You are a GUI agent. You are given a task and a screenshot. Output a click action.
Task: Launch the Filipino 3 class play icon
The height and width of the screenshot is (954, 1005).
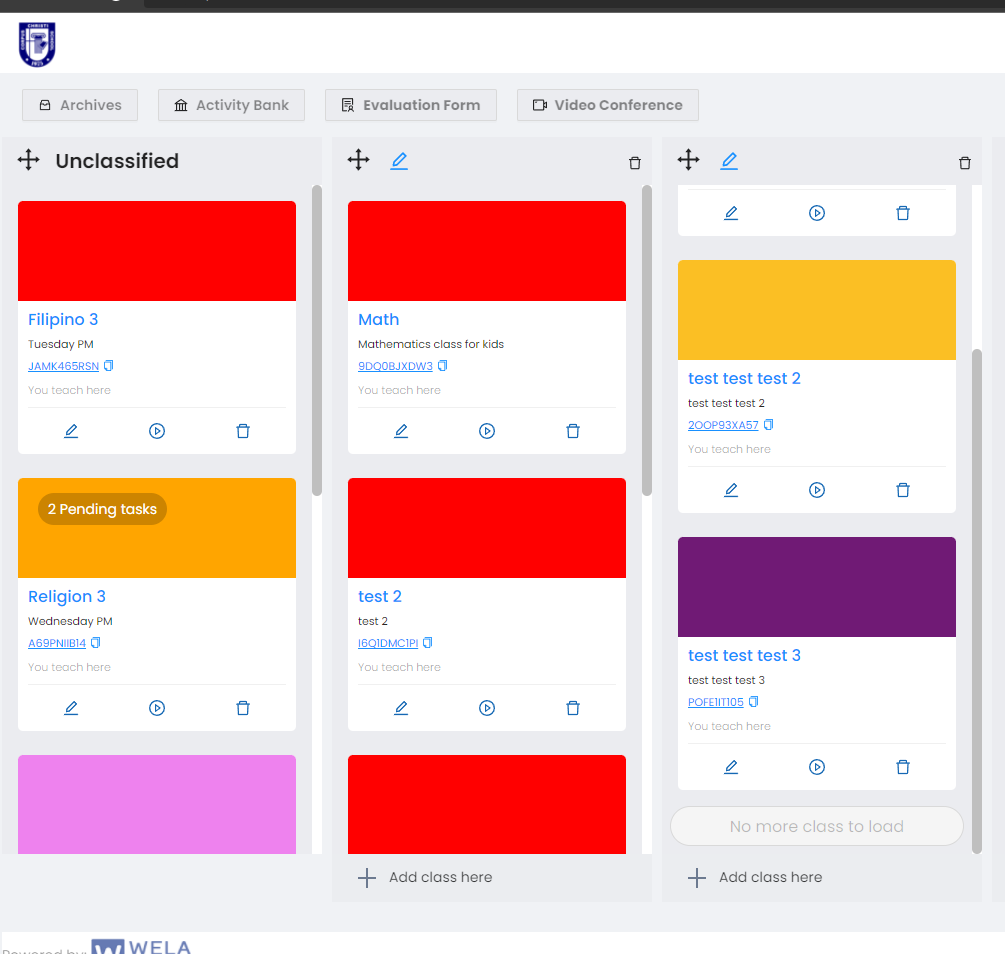pos(157,431)
